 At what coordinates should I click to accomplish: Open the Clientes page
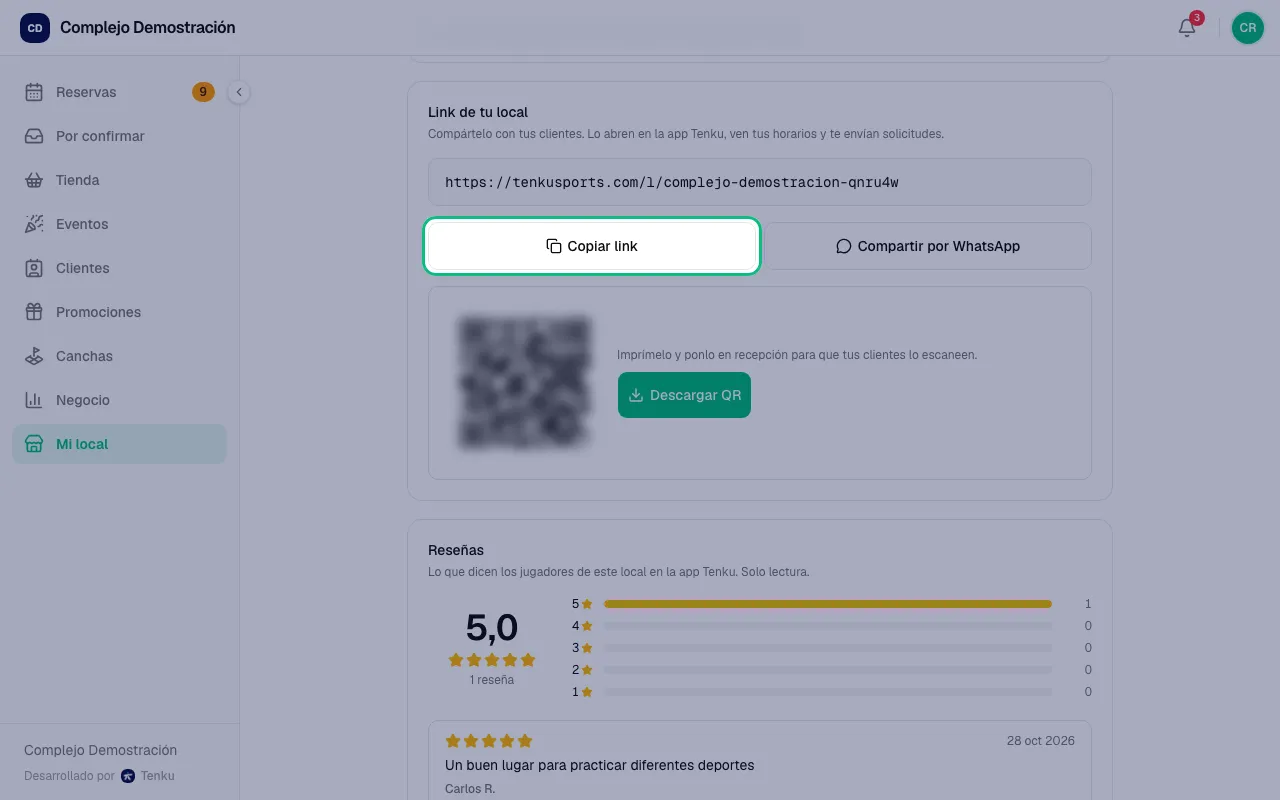pos(120,268)
